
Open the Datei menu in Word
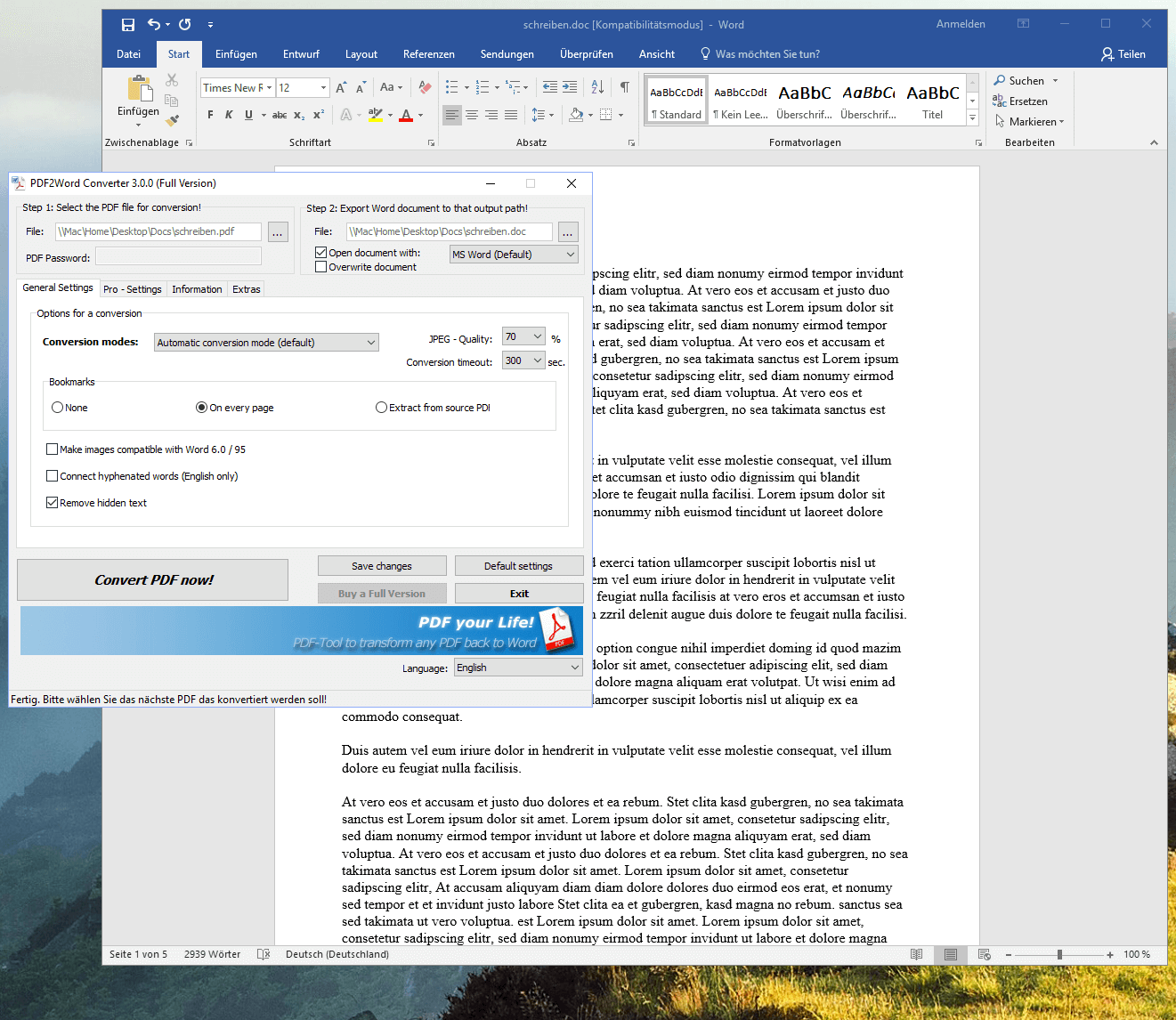129,54
